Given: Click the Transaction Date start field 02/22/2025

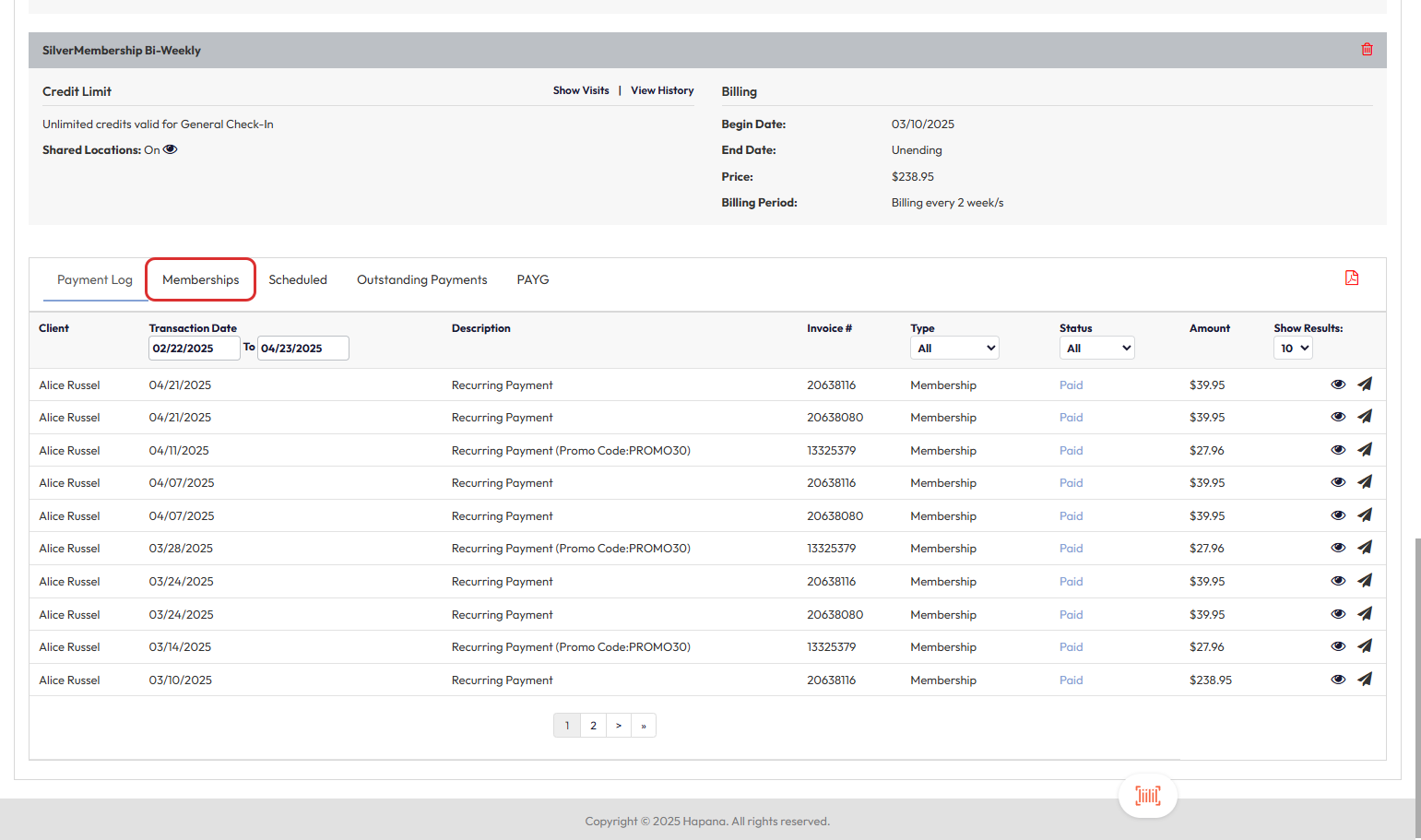Looking at the screenshot, I should pos(194,349).
